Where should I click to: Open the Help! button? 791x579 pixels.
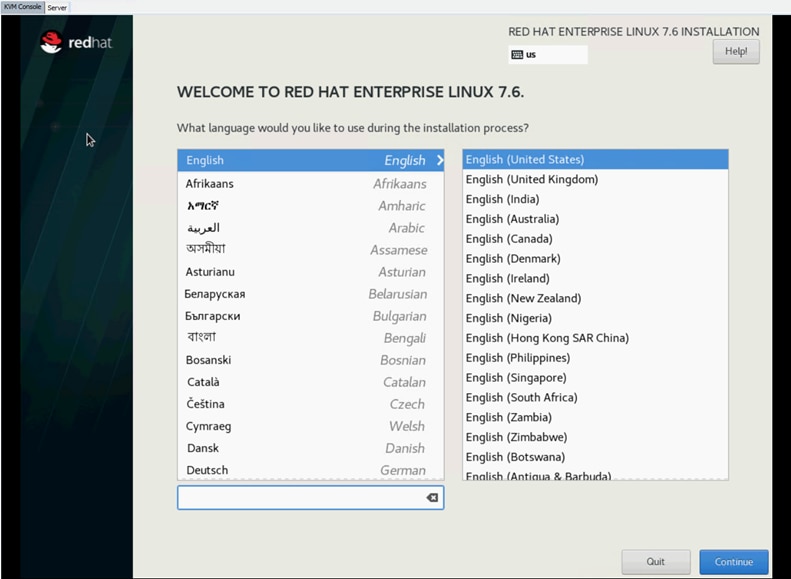click(x=736, y=51)
